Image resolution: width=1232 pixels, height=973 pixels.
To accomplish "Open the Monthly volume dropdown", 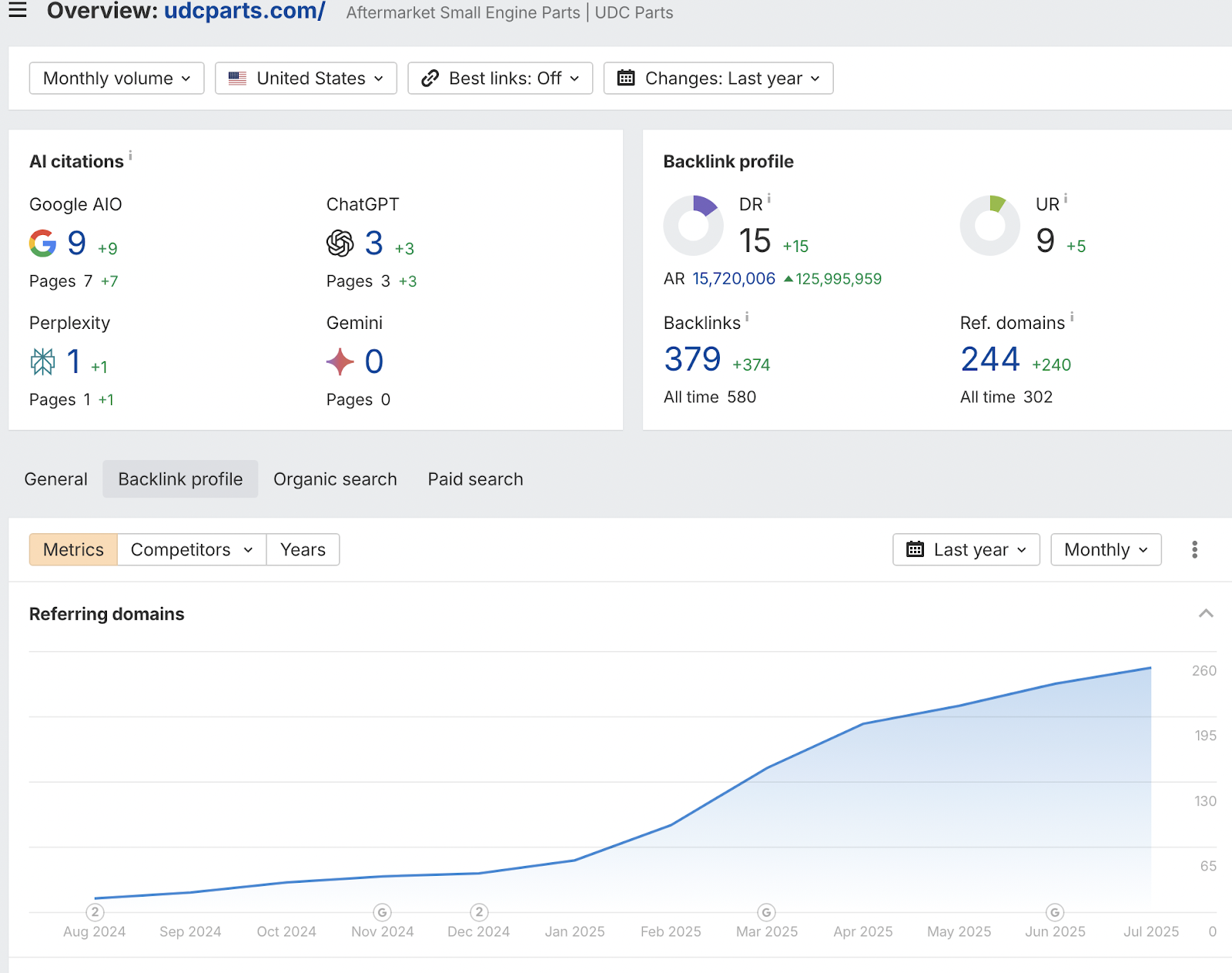I will tap(117, 79).
